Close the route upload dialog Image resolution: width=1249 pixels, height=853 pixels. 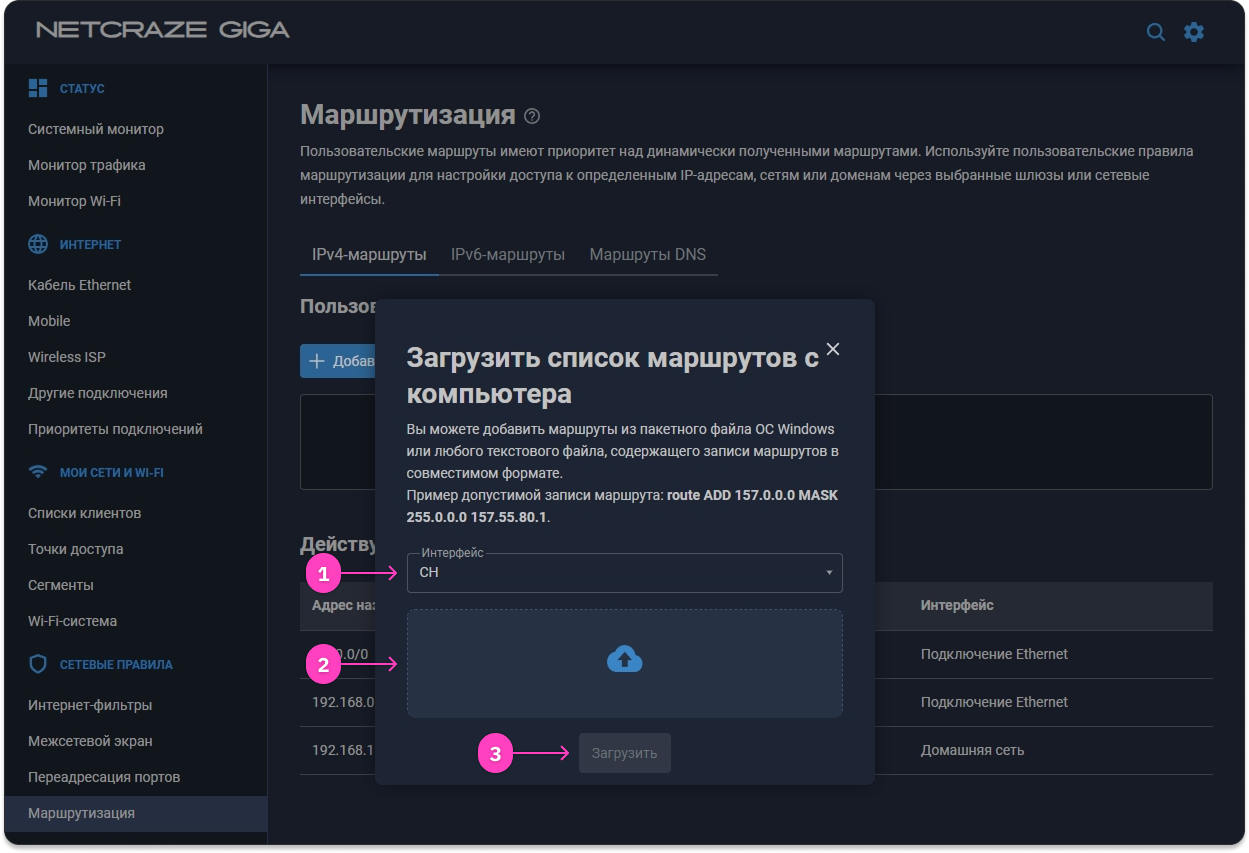[x=832, y=349]
